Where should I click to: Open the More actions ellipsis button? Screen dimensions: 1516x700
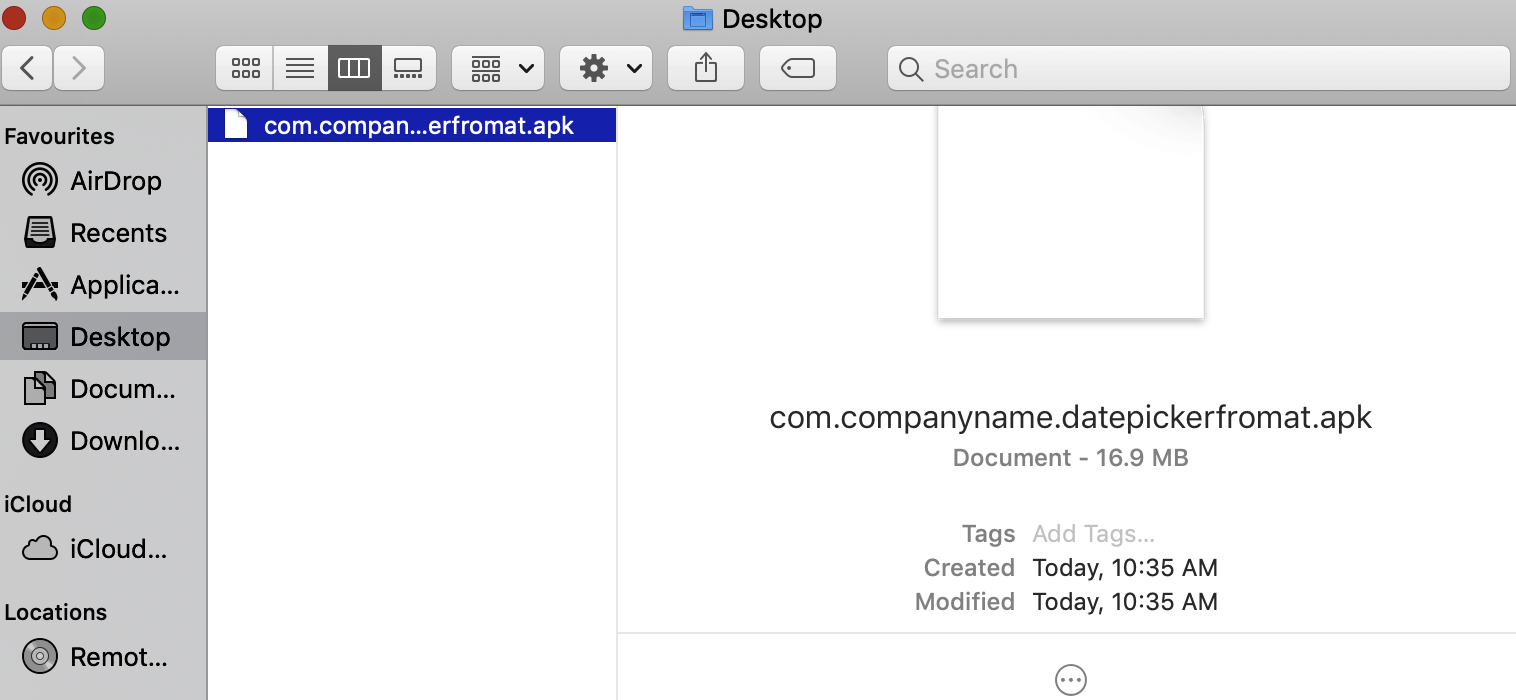(x=1070, y=679)
